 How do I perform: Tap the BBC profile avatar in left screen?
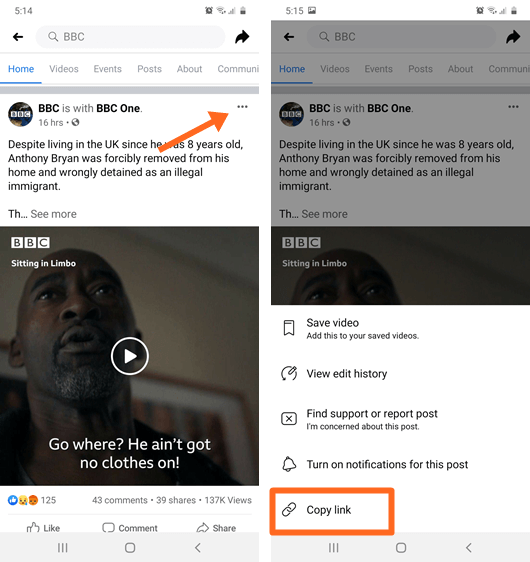pos(20,114)
